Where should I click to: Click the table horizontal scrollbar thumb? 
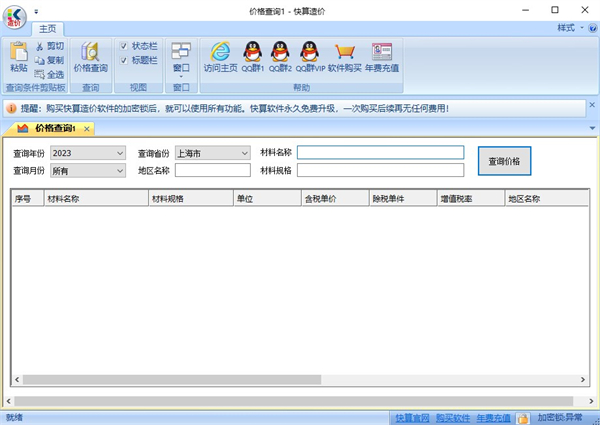tap(172, 379)
